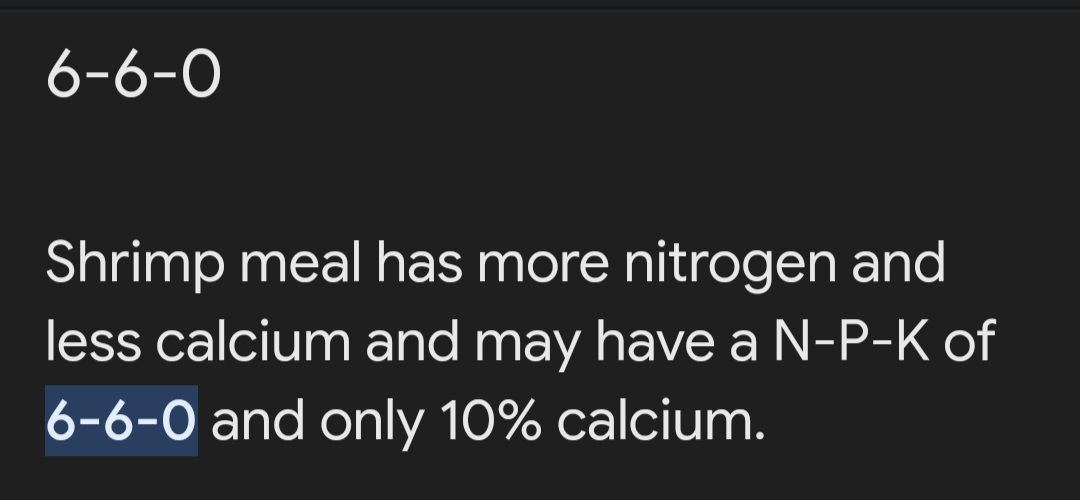The width and height of the screenshot is (1080, 500).
Task: Click the word calcium in second line
Action: tap(253, 342)
